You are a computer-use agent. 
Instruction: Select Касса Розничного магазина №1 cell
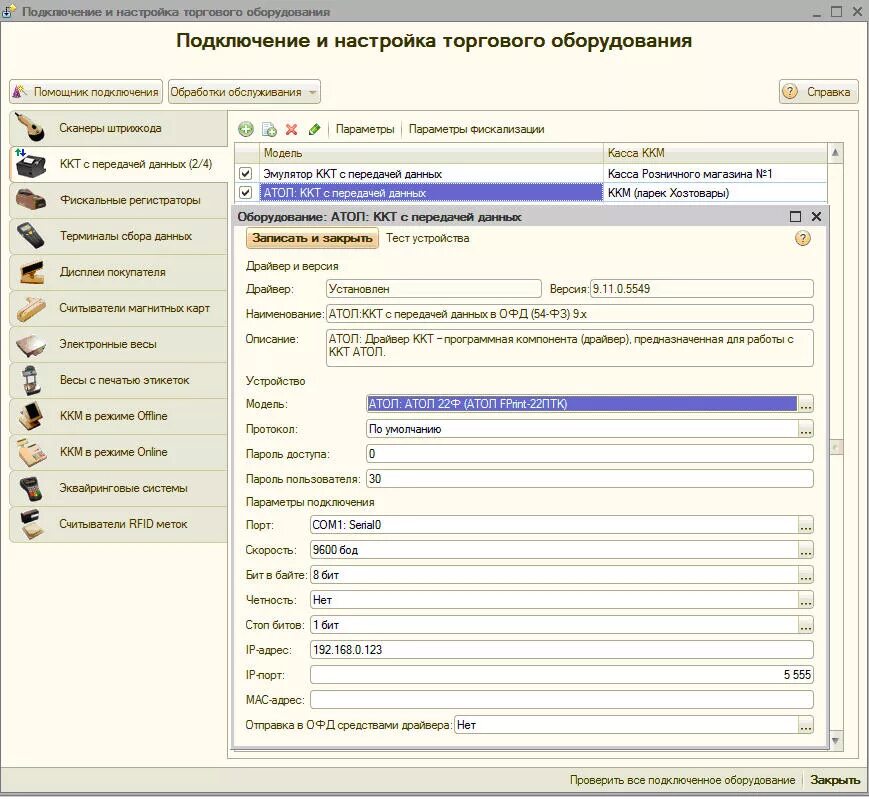715,173
